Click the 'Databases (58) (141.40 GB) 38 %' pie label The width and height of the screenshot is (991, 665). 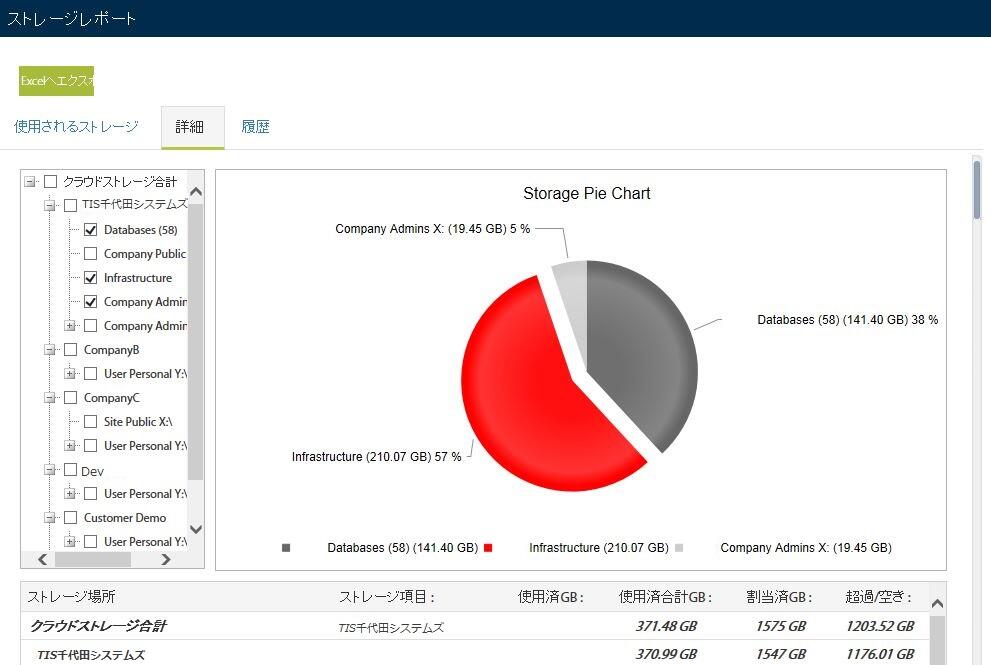click(x=848, y=320)
